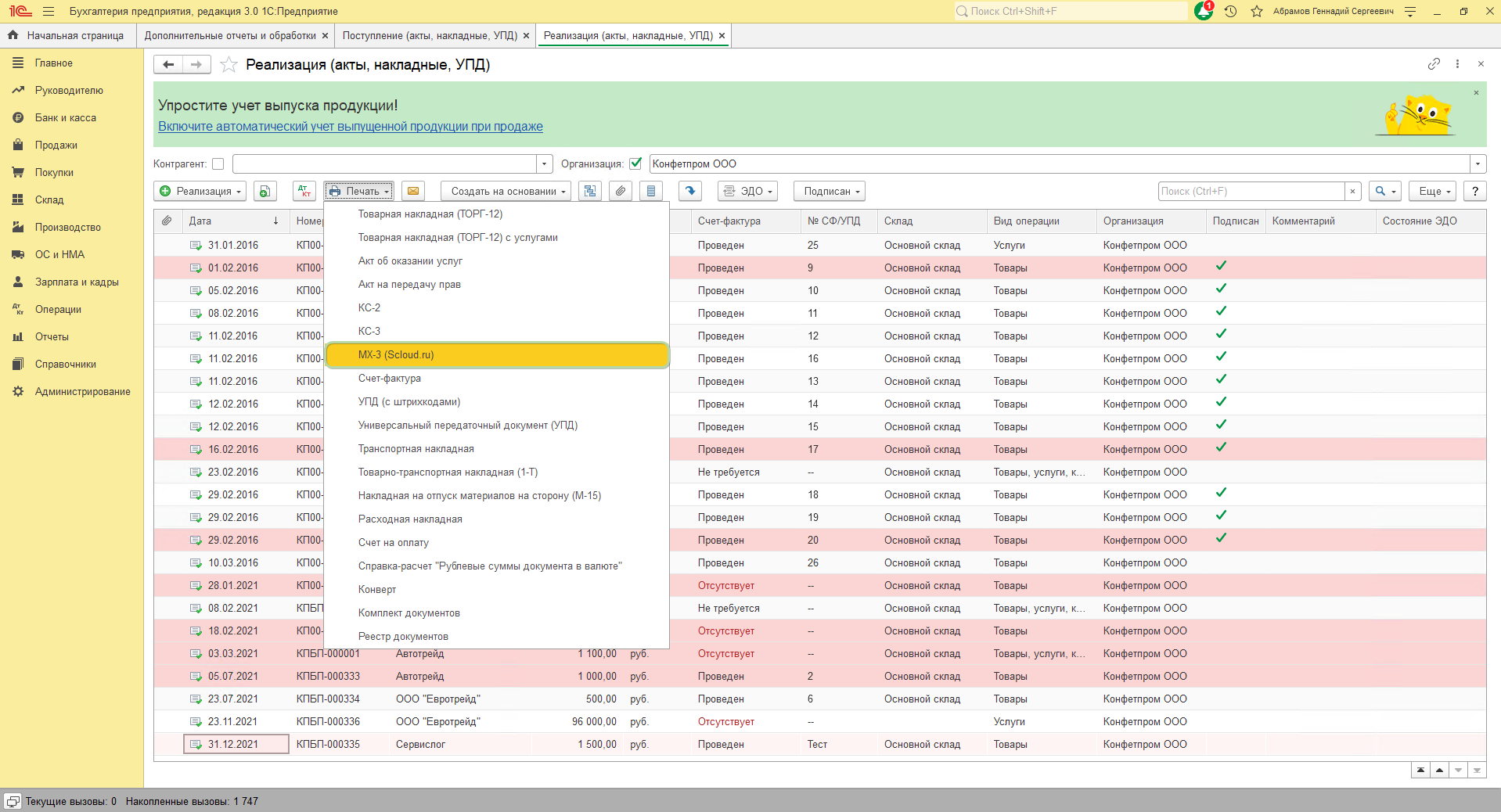Toggle the Контрагент filter checkbox
The image size is (1501, 812).
tap(218, 164)
